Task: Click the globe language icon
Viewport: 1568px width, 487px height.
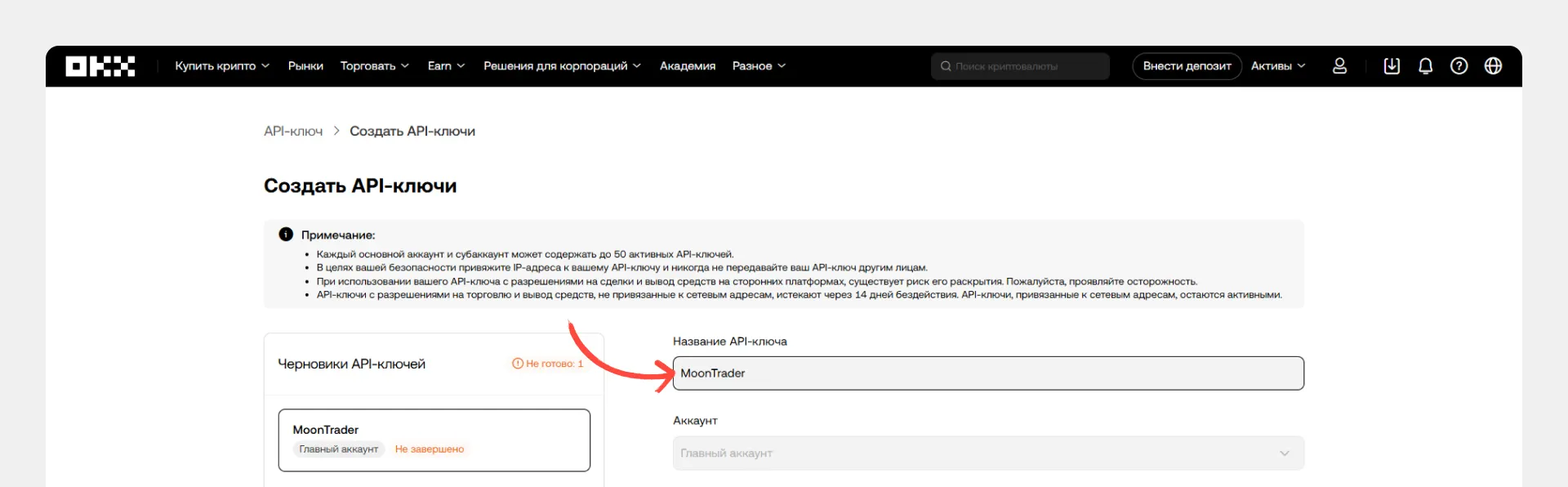Action: coord(1493,66)
